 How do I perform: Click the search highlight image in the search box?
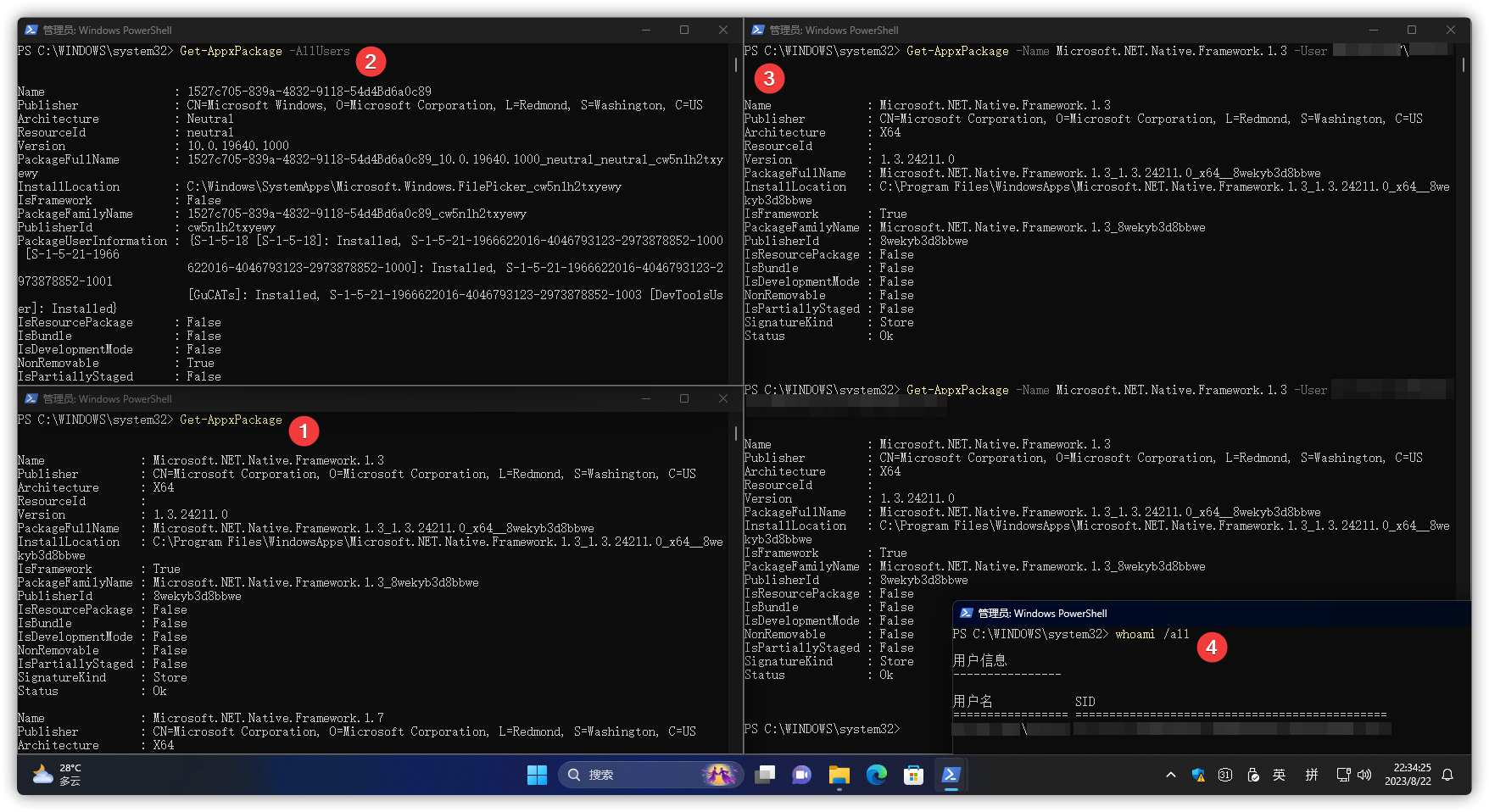click(x=720, y=774)
